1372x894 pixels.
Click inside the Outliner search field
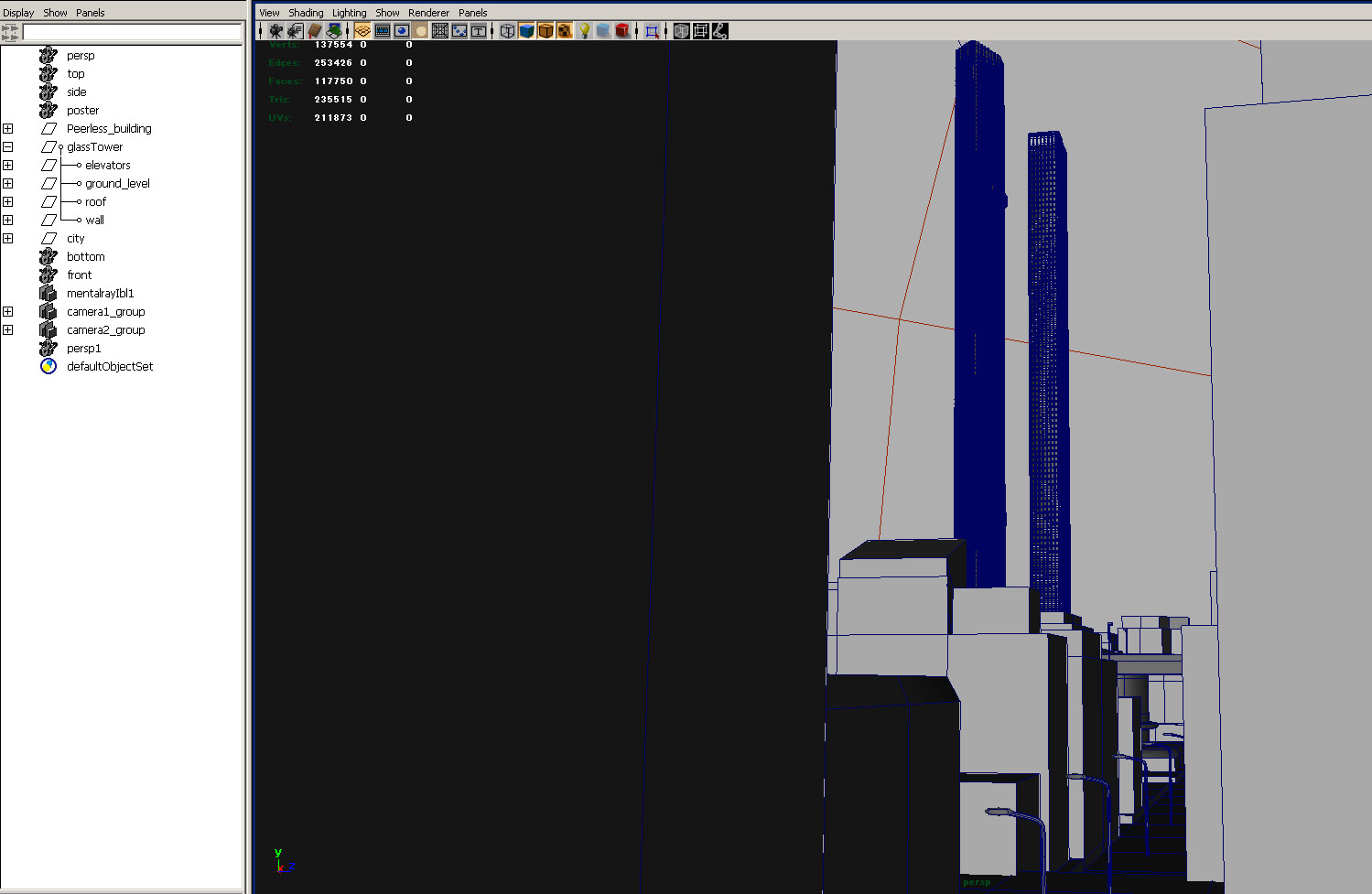[133, 31]
